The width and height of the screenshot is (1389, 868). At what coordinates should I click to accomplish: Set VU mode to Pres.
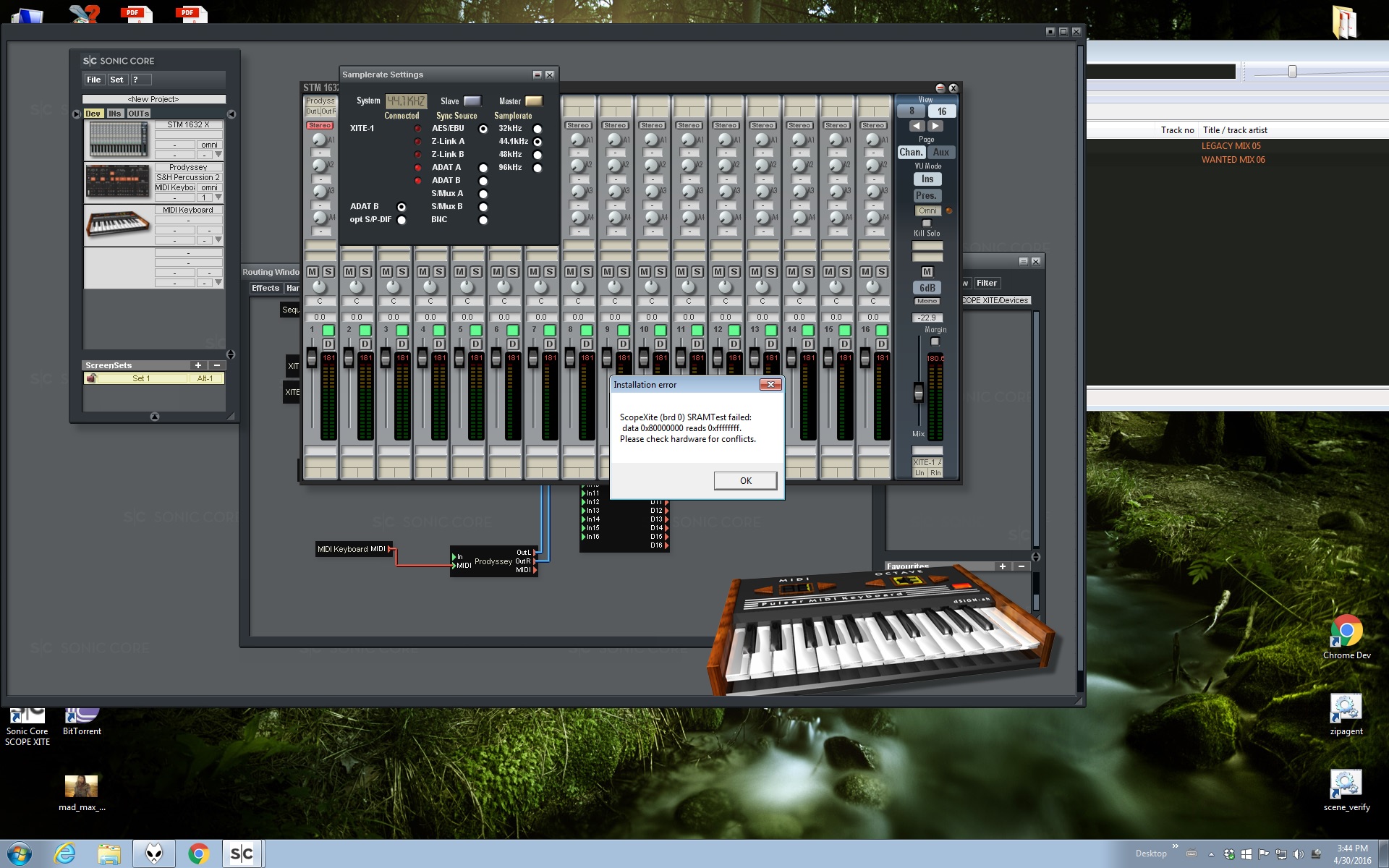[927, 196]
